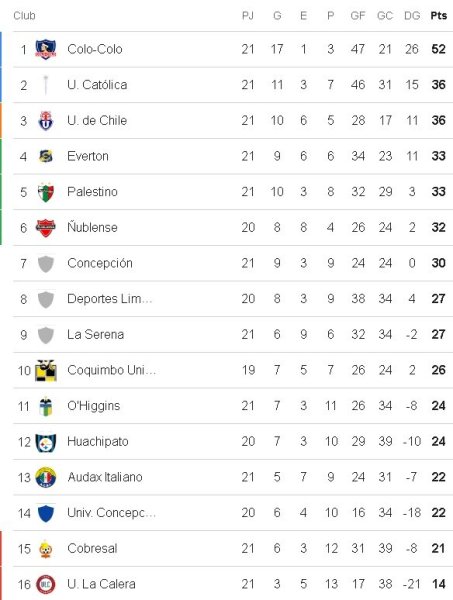Click Colo-Colo's 52 points value

(x=439, y=49)
